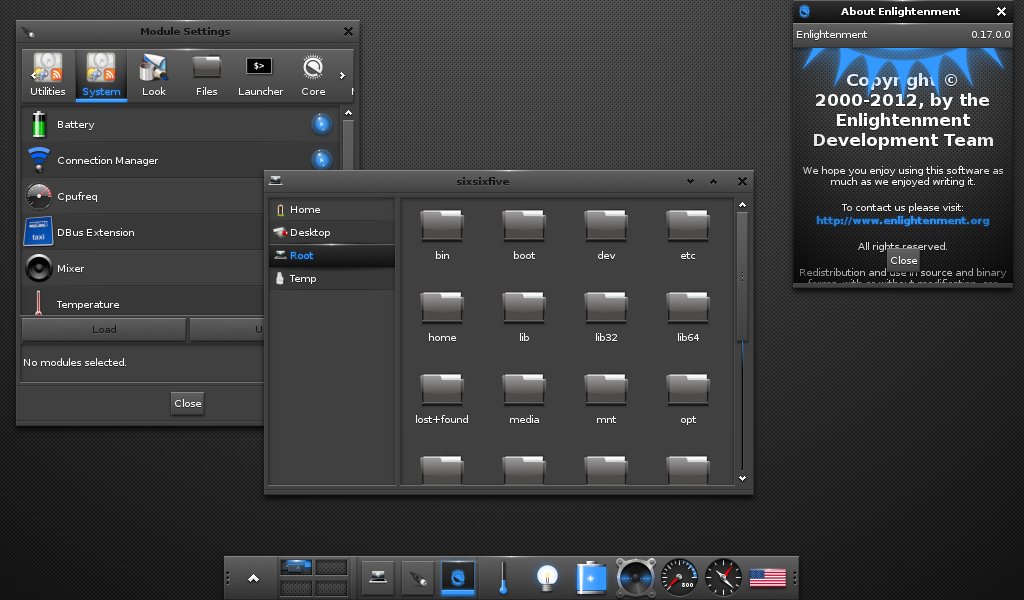This screenshot has width=1024, height=600.
Task: Select the Connection Manager wifi icon
Action: click(39, 160)
